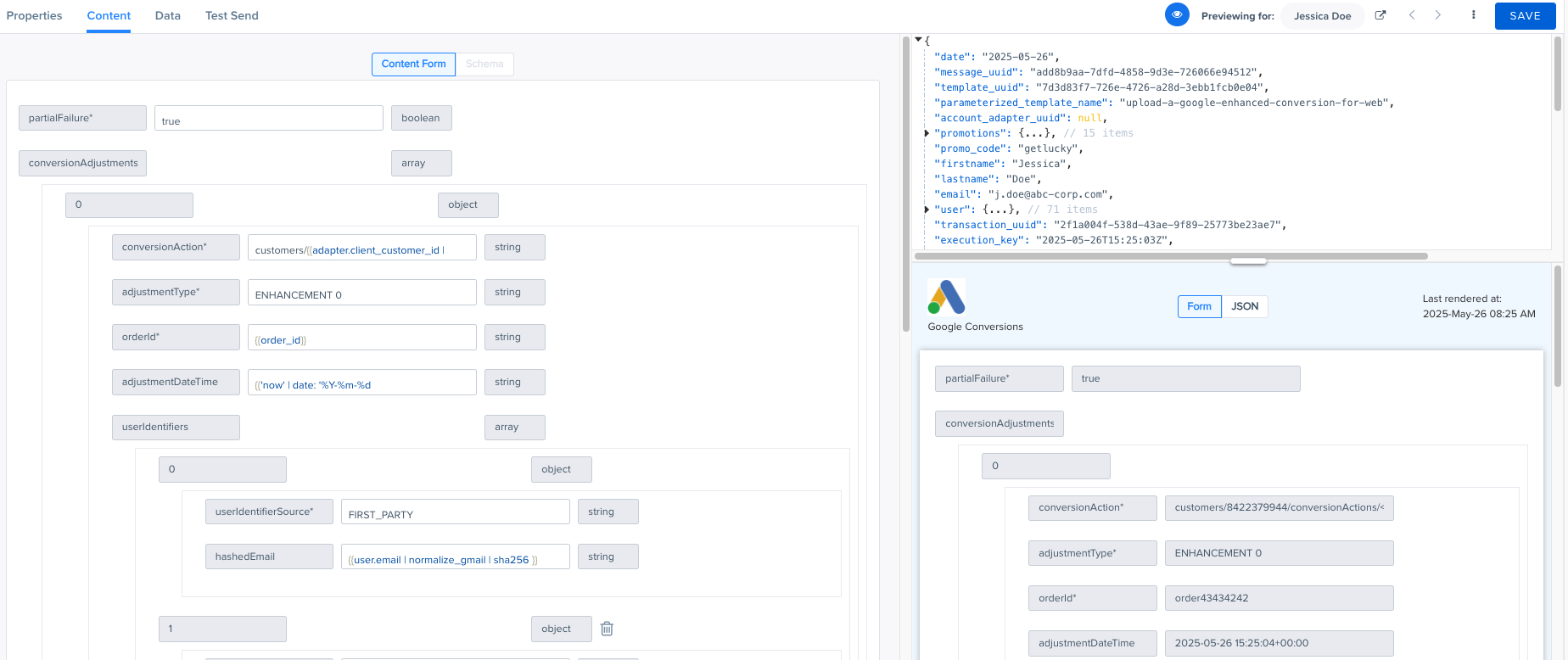Switch preview to JSON view

[1245, 306]
